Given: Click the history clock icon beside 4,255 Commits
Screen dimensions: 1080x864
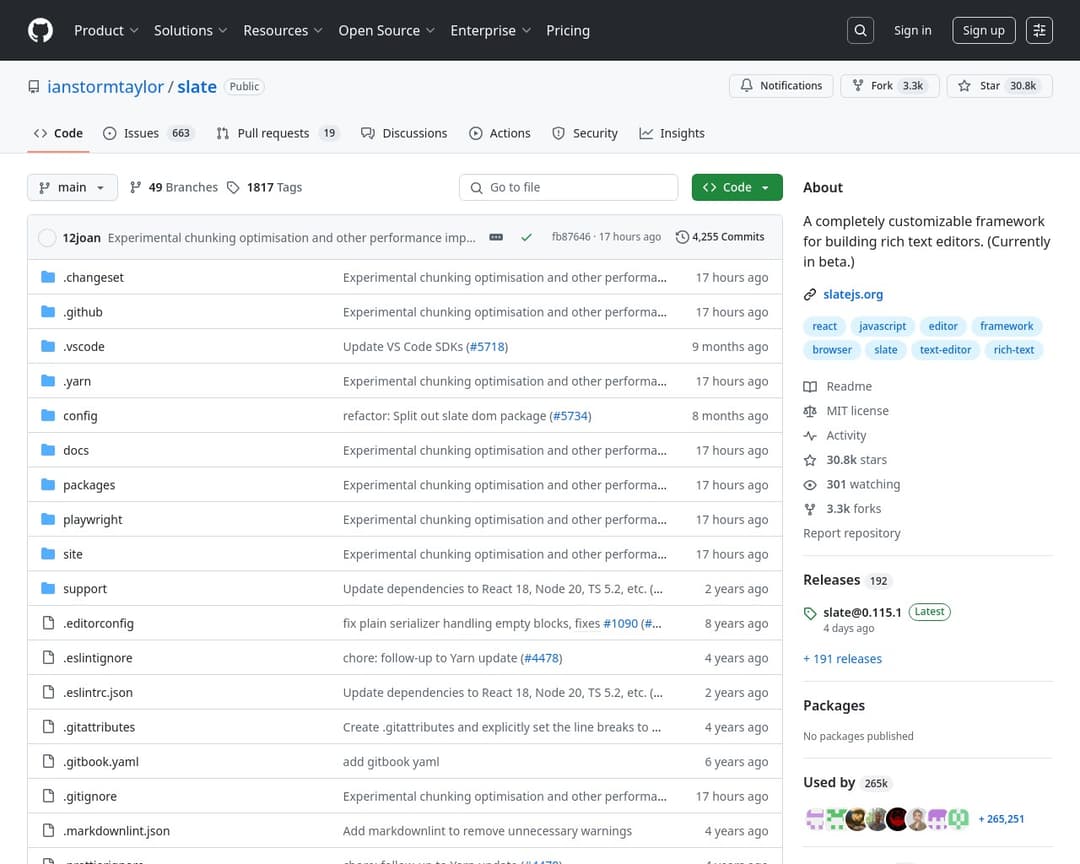Looking at the screenshot, I should click(682, 237).
